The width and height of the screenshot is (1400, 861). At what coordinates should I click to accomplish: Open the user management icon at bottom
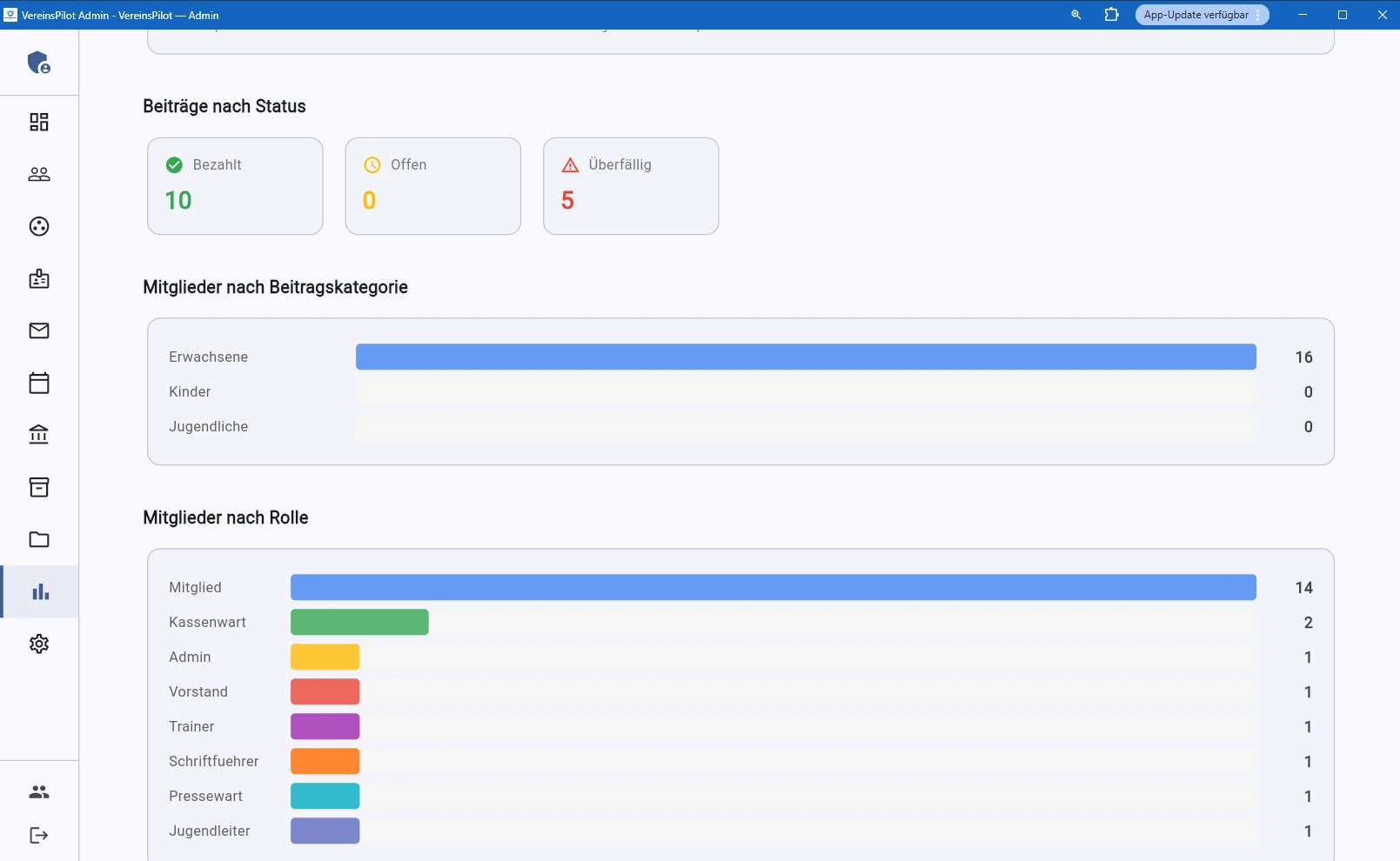point(38,791)
